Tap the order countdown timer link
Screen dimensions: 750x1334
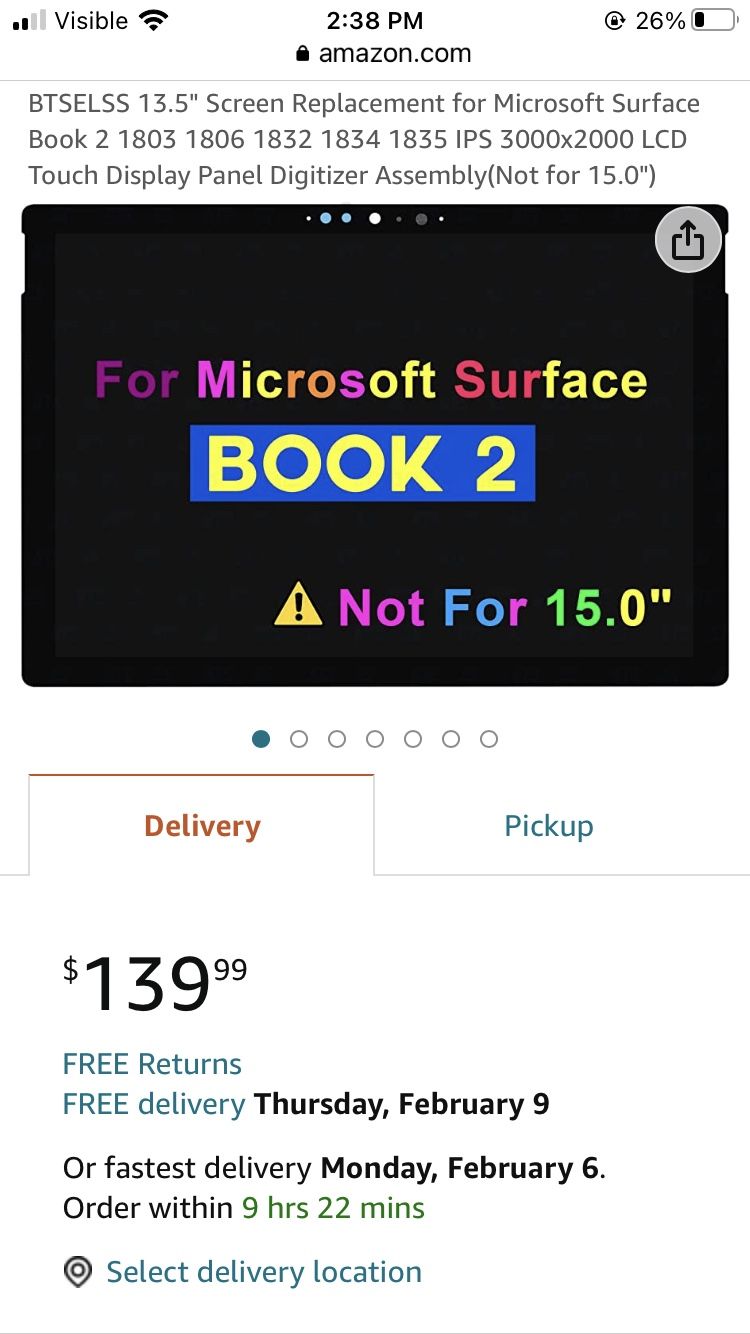tap(331, 1207)
